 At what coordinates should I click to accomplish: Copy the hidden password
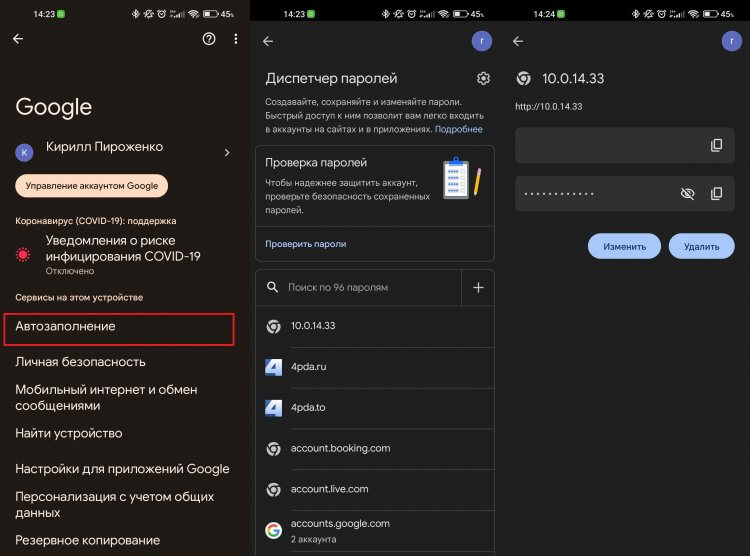coord(716,193)
